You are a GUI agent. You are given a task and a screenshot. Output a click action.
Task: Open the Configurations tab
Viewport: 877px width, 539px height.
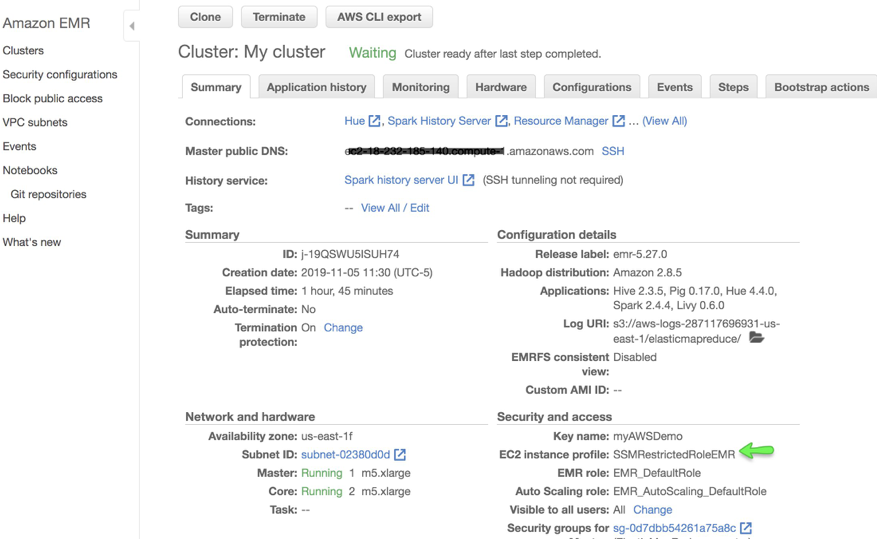pyautogui.click(x=592, y=87)
